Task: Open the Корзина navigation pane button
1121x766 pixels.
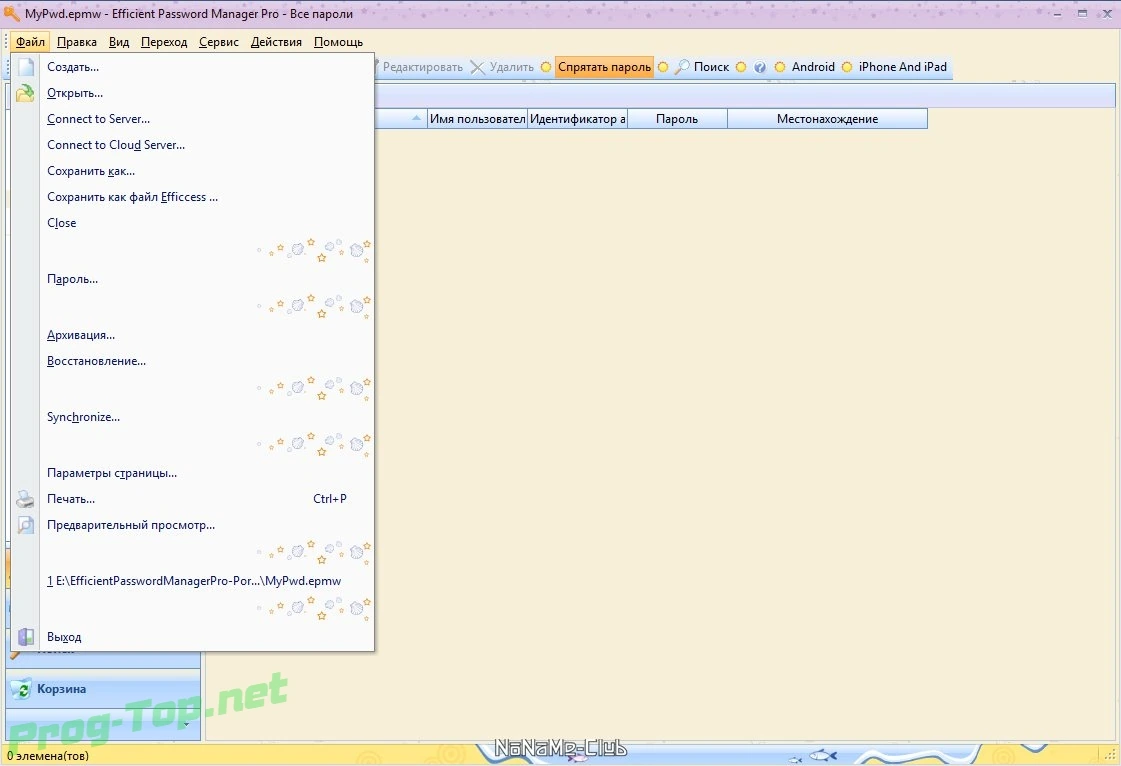Action: pos(103,689)
